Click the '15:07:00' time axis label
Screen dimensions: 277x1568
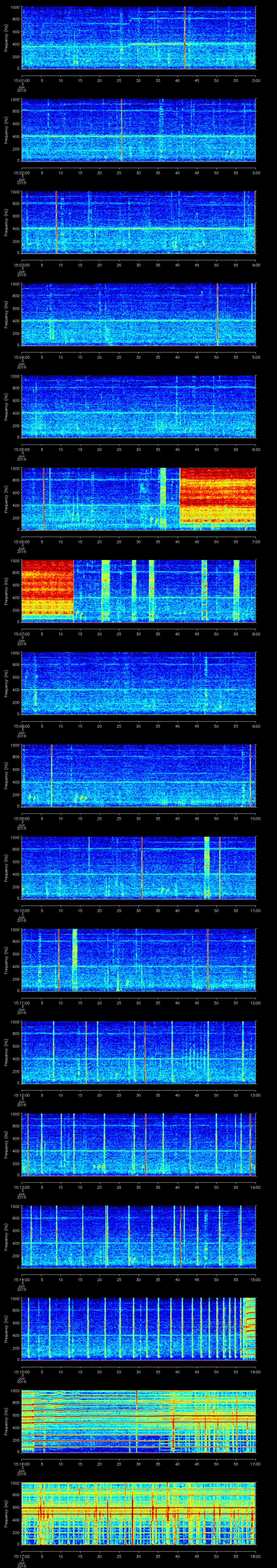[21, 634]
